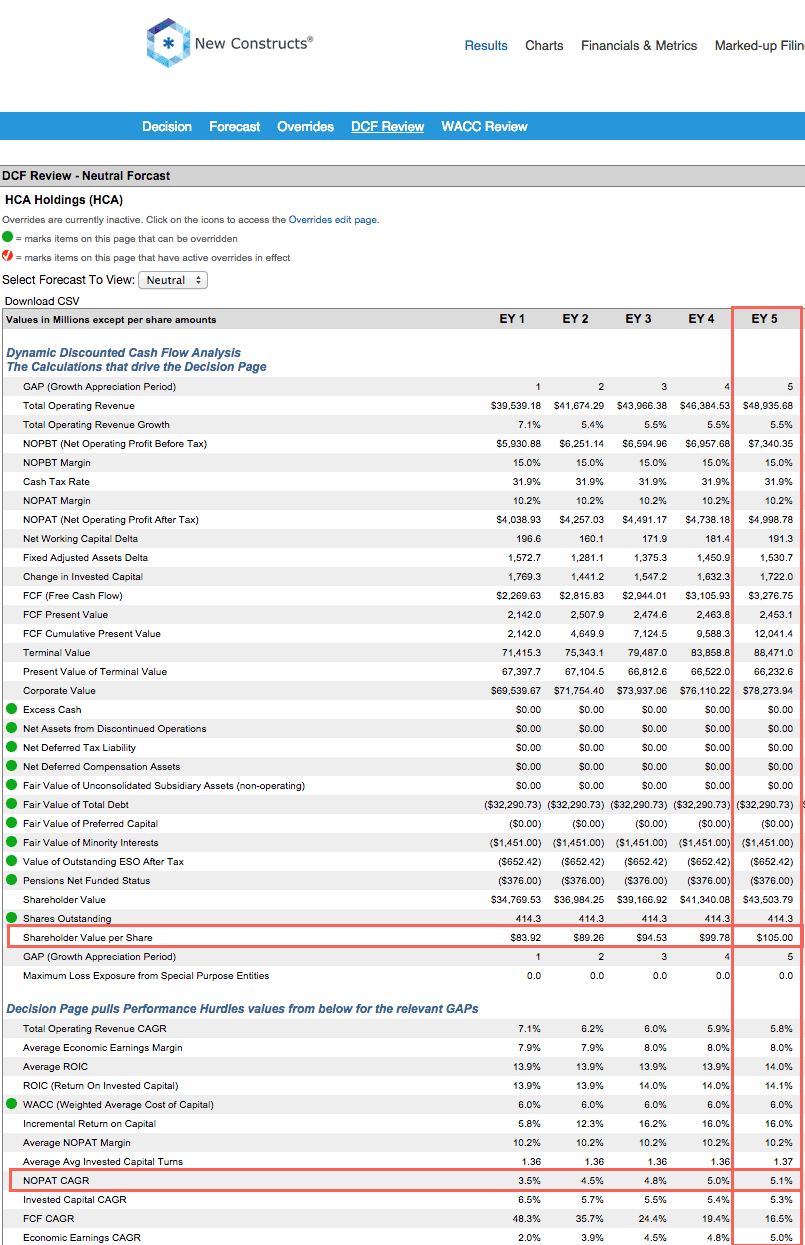Select NOPAT CAGR value 5.1%
The height and width of the screenshot is (1245, 805).
[783, 1181]
